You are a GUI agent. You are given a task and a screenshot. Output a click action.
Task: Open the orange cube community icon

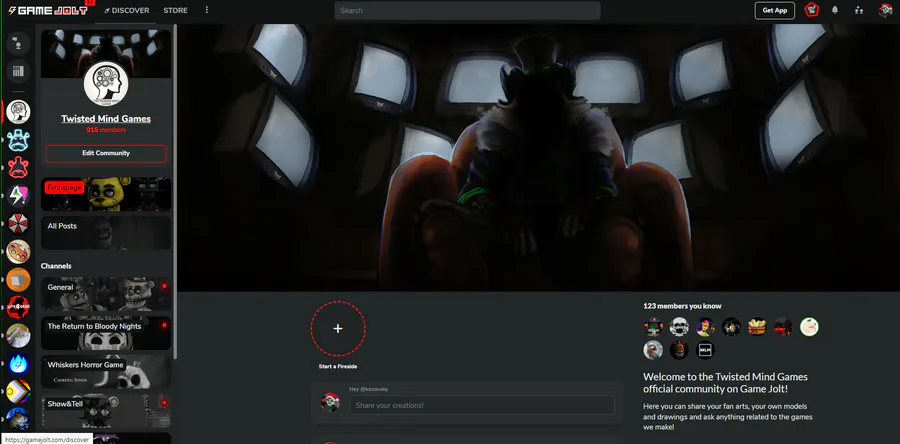pyautogui.click(x=18, y=280)
